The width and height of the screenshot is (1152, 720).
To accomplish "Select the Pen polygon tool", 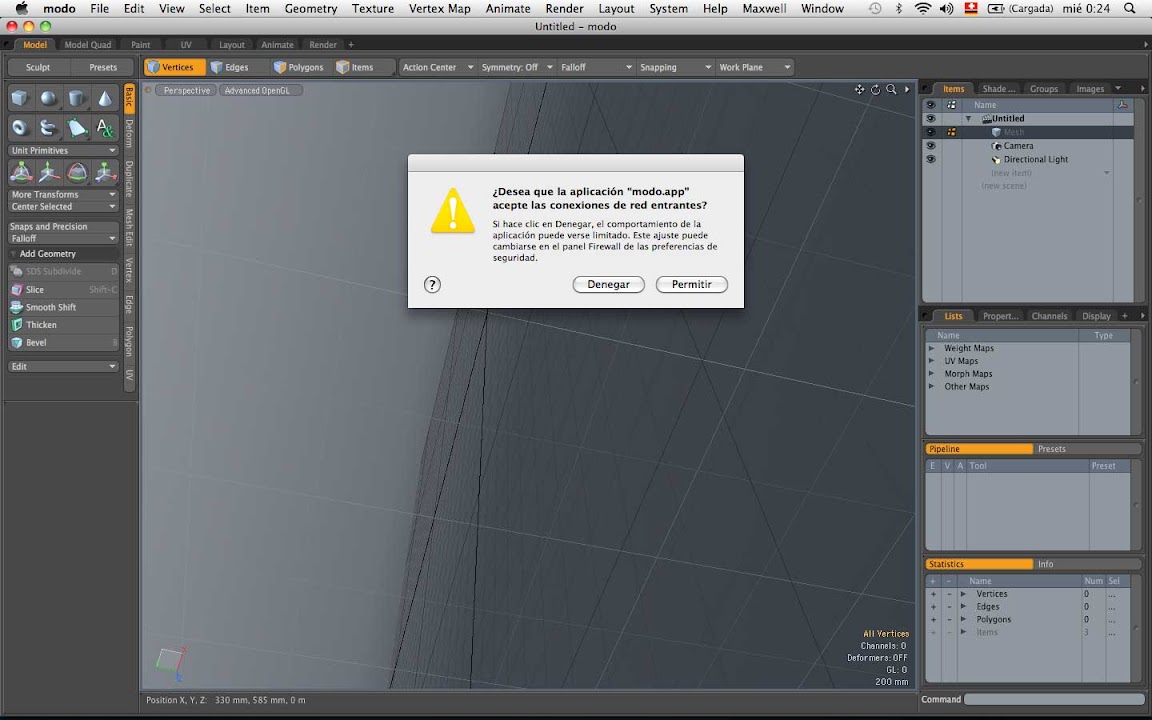I will [77, 128].
